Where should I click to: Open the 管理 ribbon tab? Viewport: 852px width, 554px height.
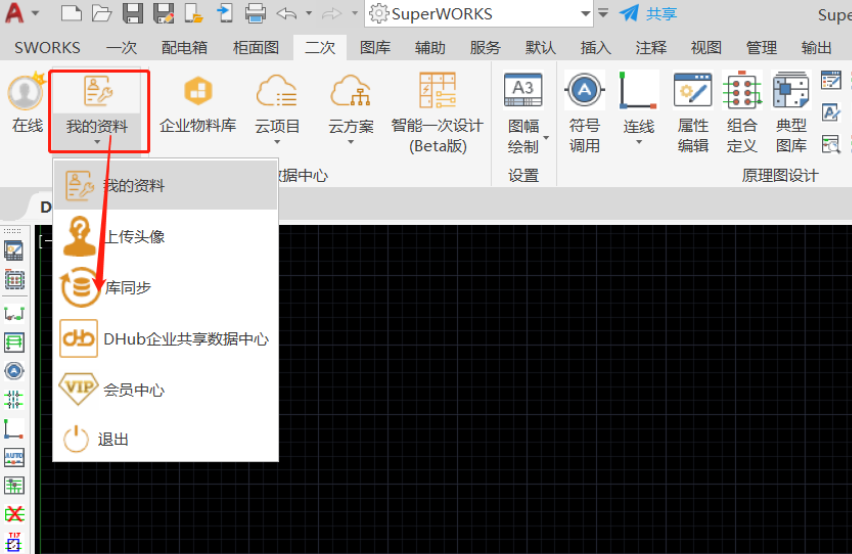761,48
